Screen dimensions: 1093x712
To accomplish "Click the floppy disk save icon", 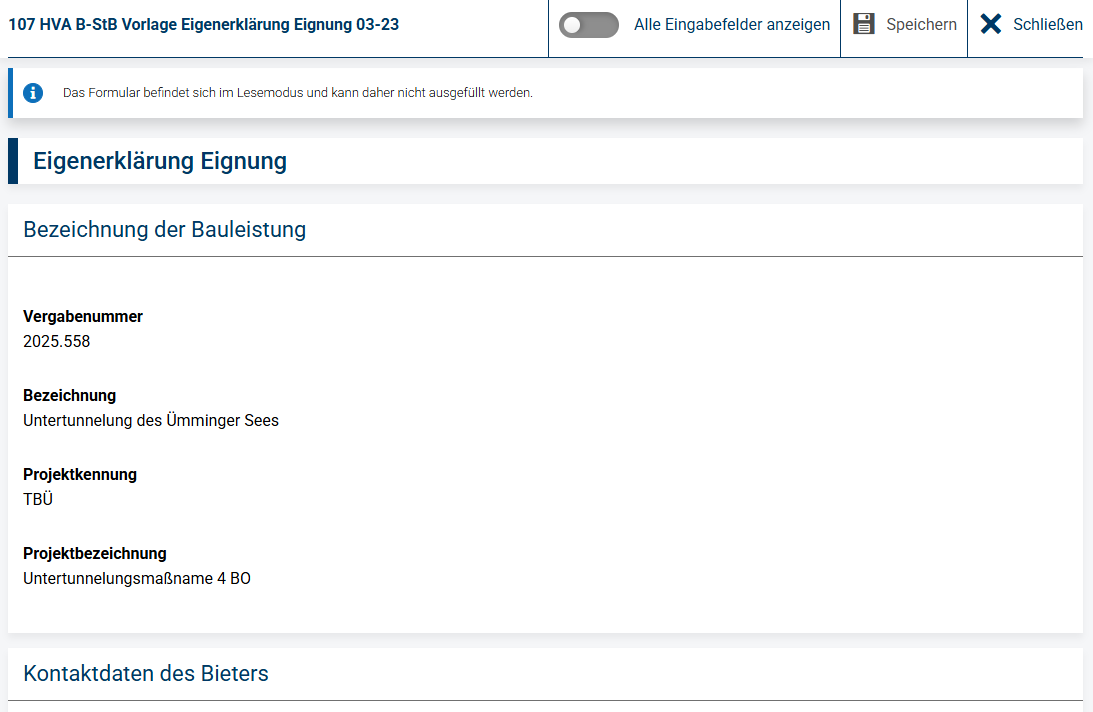I will [864, 24].
